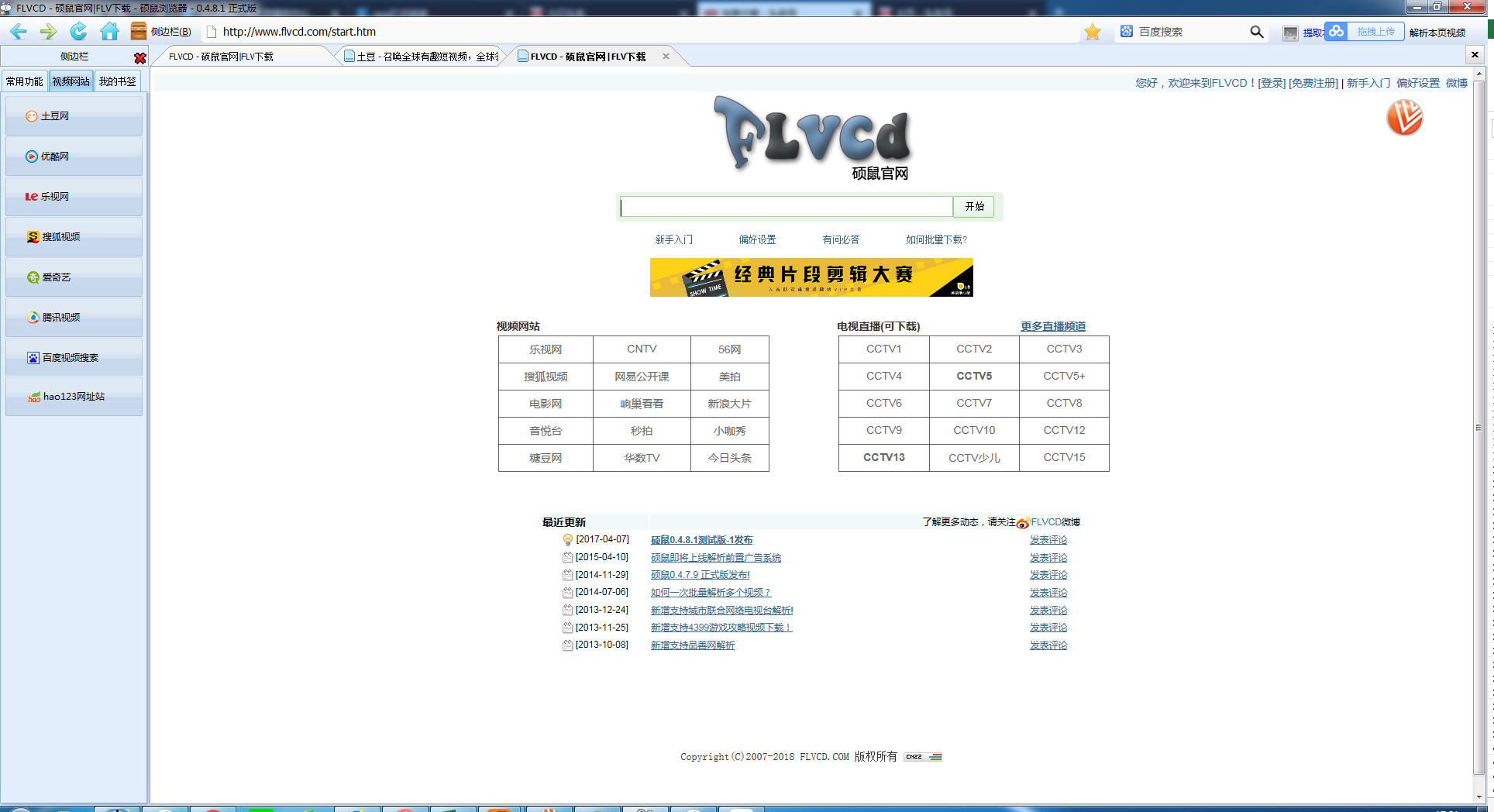
Task: Click the 提取 extract icon
Action: [1302, 33]
